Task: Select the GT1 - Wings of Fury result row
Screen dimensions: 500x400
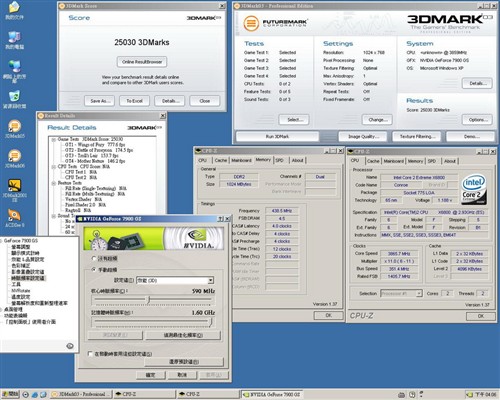Action: pos(95,145)
